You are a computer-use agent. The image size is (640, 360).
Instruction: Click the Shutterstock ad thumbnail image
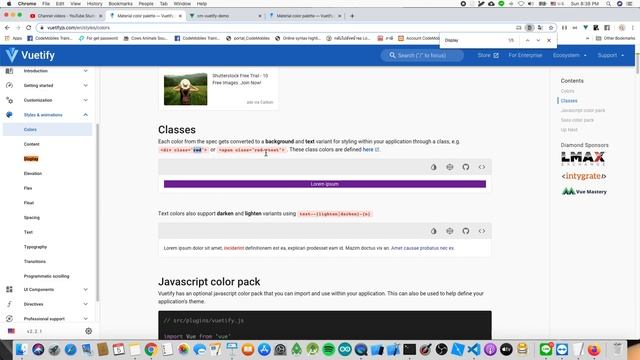coord(186,89)
